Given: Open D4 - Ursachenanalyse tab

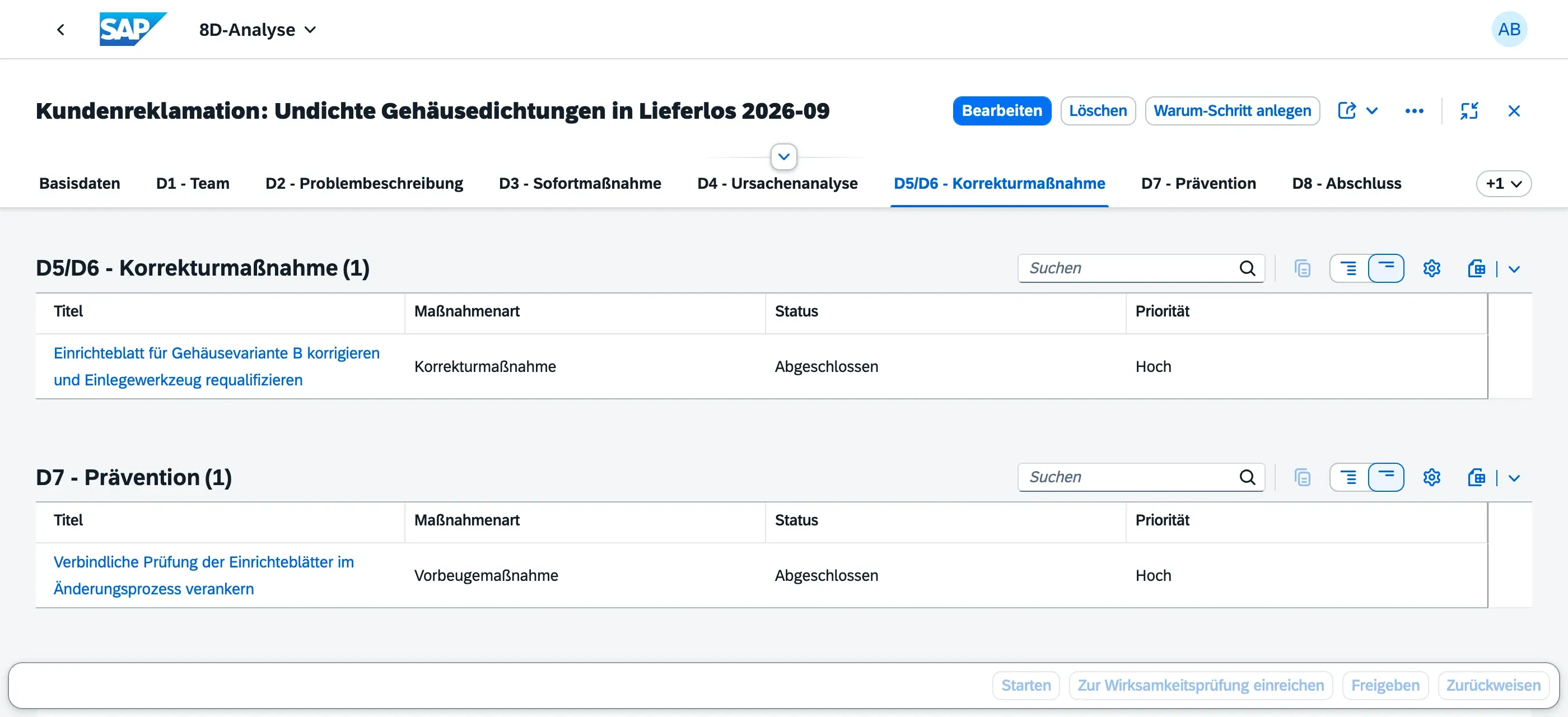Looking at the screenshot, I should point(777,183).
